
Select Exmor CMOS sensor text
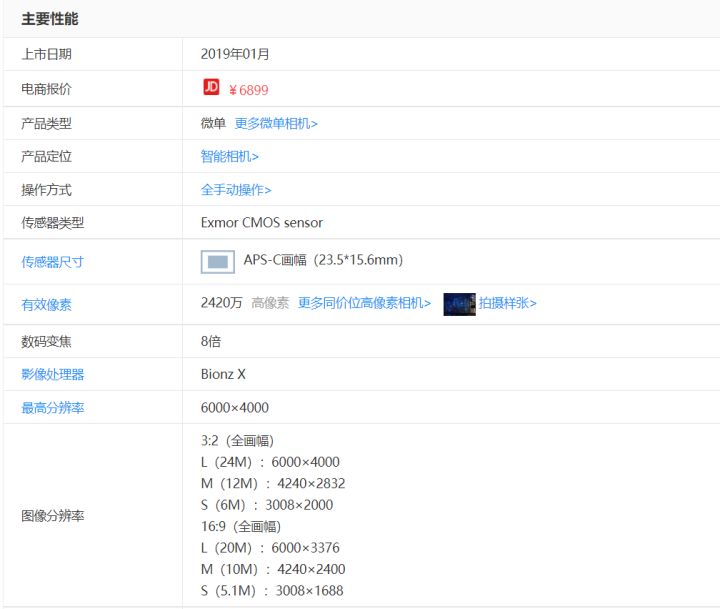tap(262, 223)
